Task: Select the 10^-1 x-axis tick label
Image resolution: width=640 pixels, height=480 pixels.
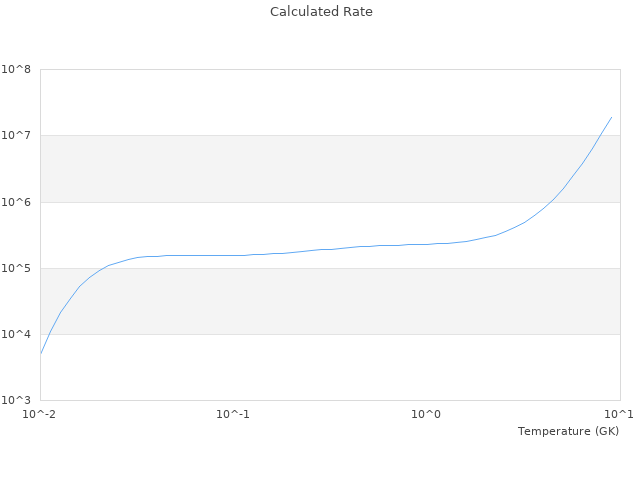Action: (x=233, y=414)
